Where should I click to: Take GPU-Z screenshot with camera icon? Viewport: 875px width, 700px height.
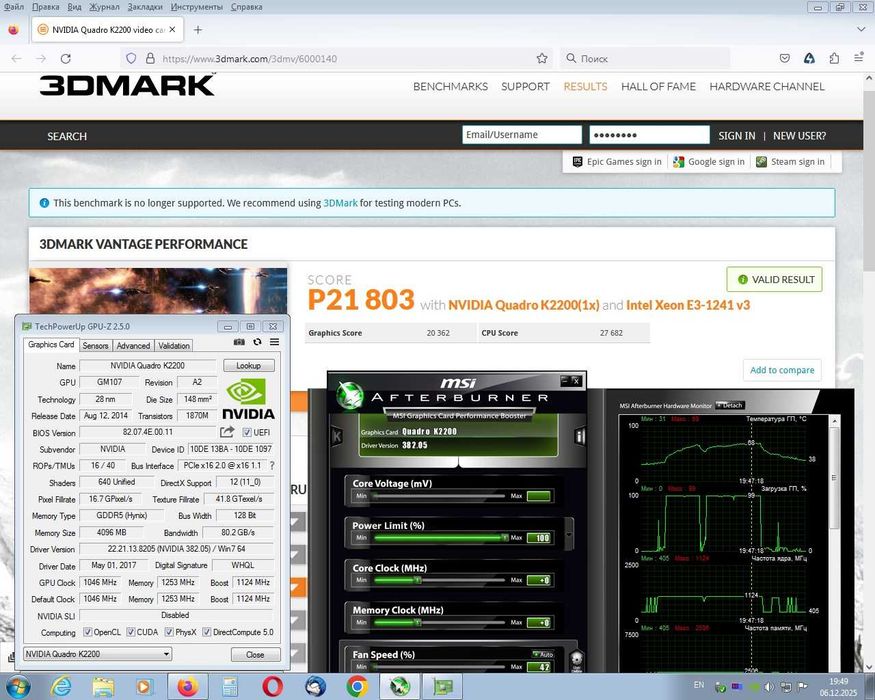239,342
